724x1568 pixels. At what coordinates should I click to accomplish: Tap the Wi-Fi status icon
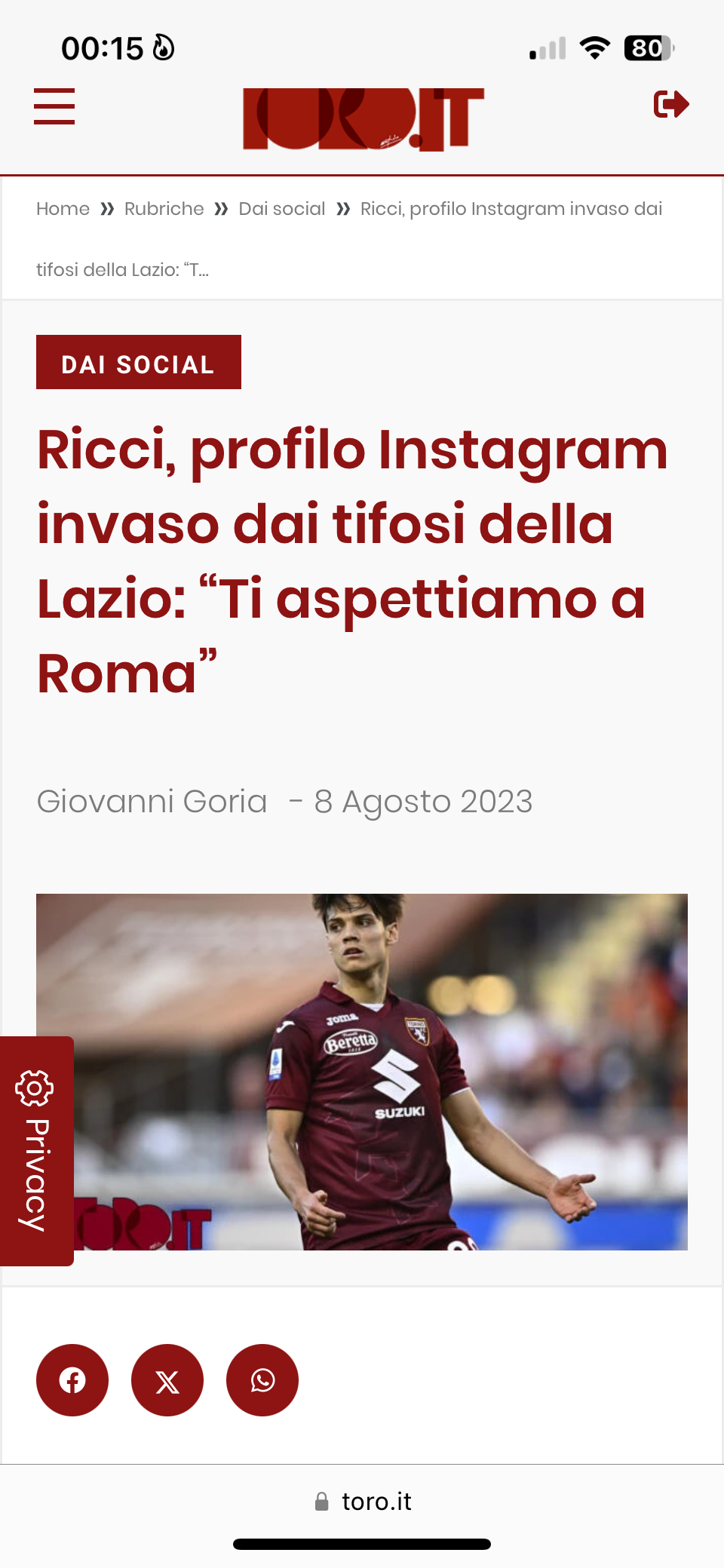(x=595, y=48)
